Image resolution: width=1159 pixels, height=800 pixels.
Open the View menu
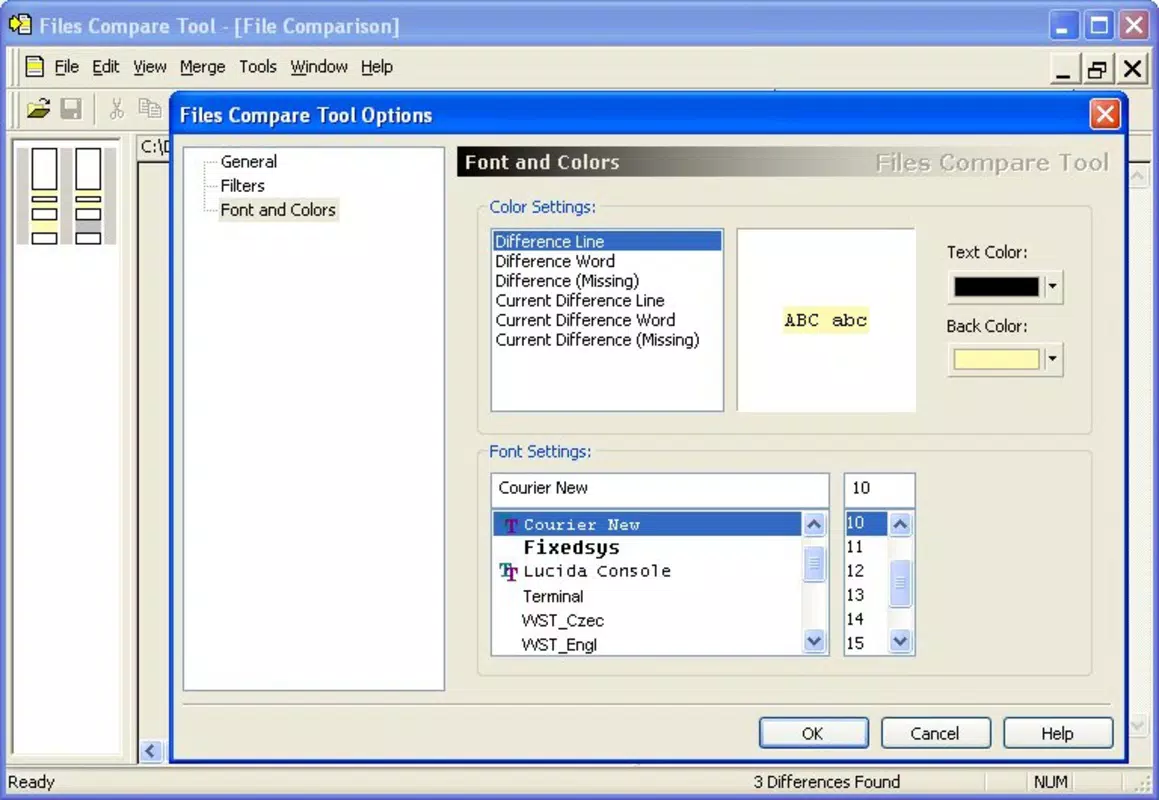[149, 67]
